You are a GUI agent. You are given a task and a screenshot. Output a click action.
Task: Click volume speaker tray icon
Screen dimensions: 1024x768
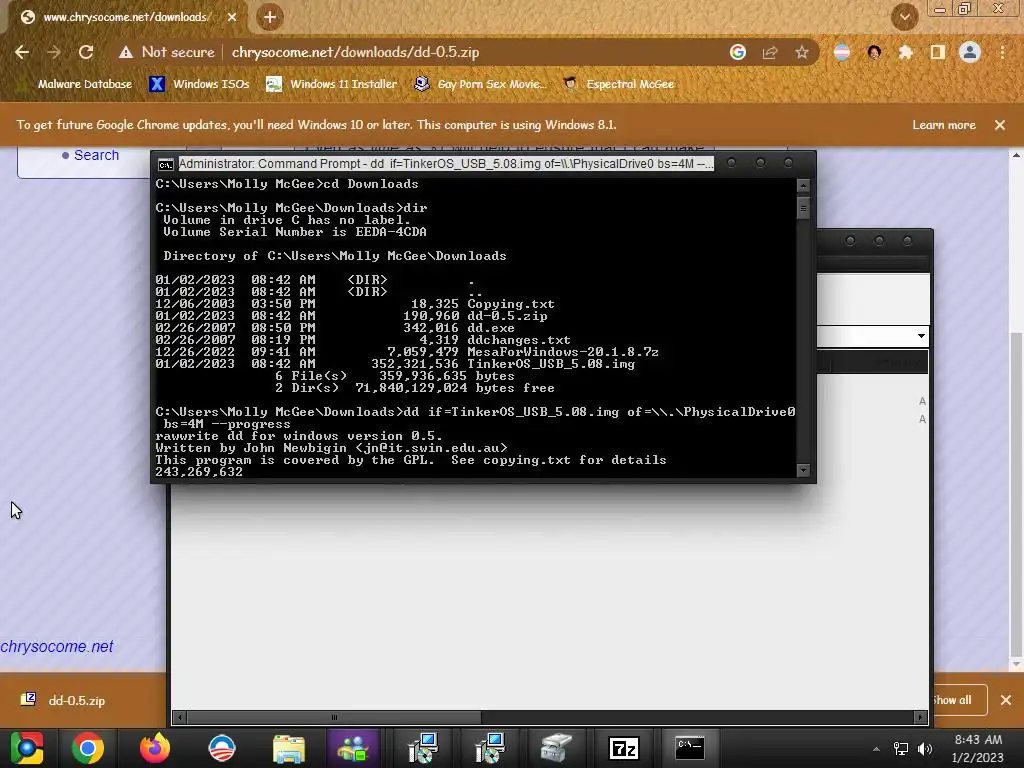coord(925,749)
